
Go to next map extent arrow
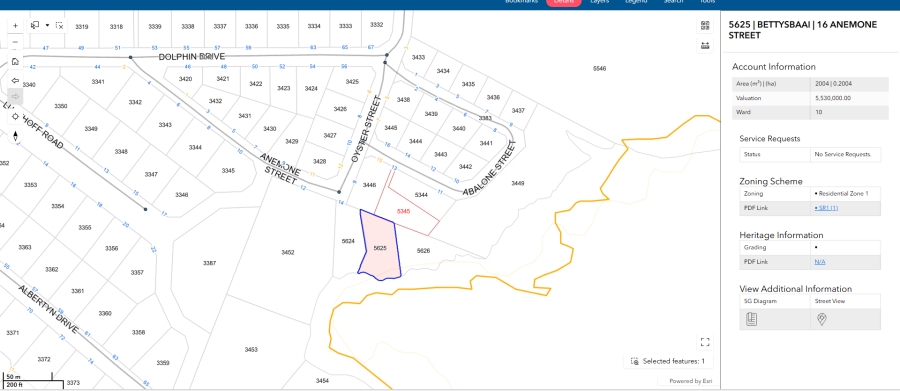click(15, 96)
